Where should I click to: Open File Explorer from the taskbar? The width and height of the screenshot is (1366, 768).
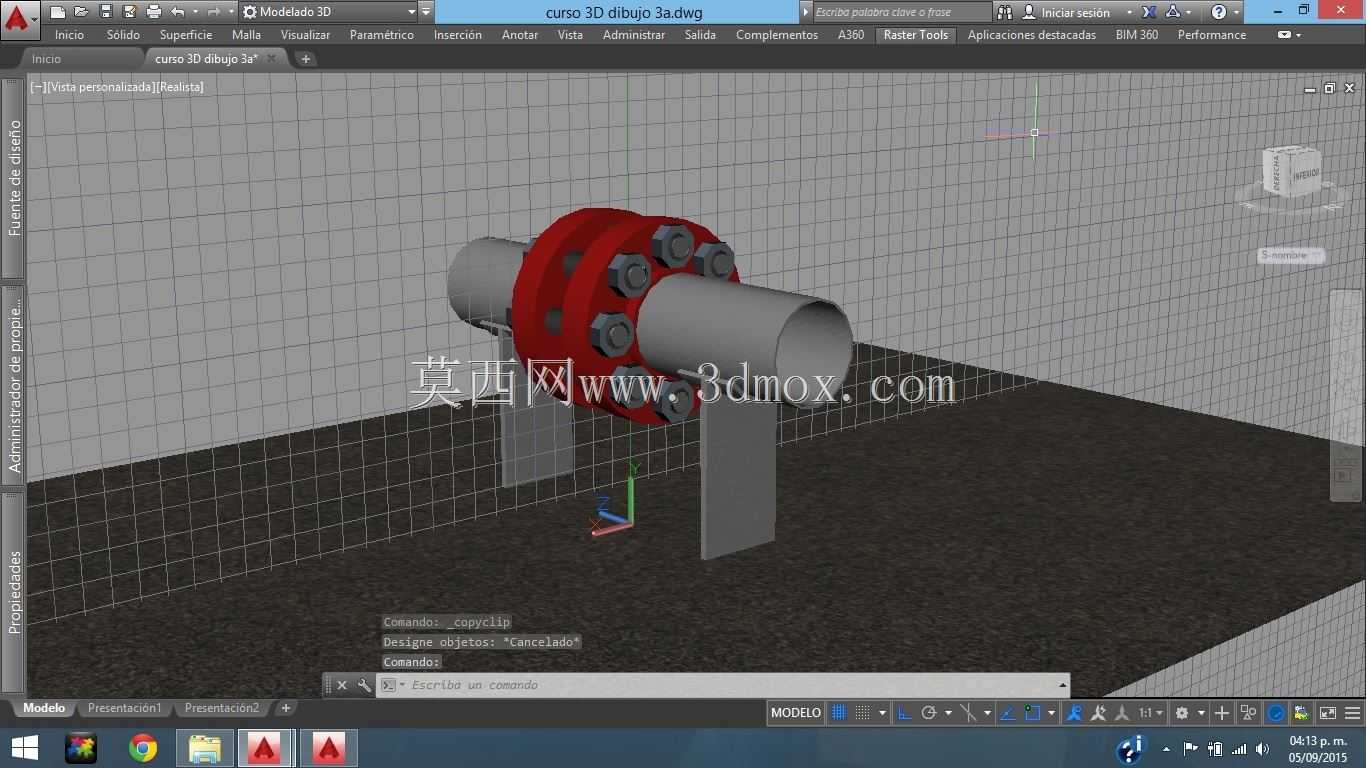coord(205,748)
